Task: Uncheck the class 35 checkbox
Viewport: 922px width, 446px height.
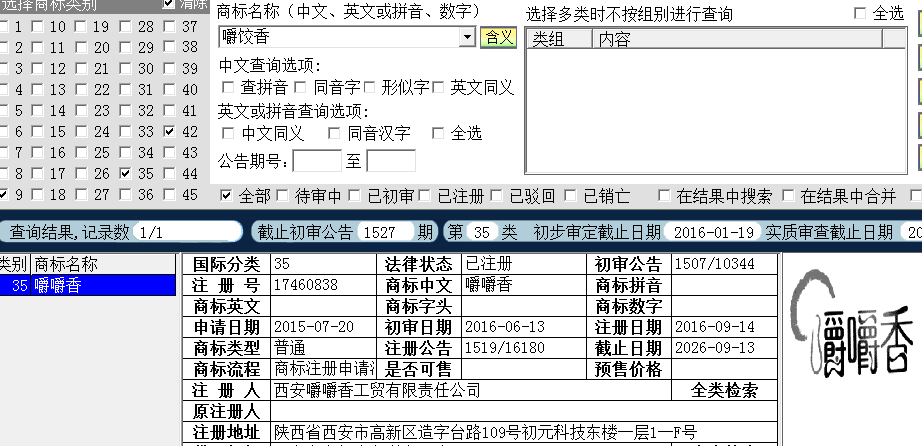Action: [x=125, y=174]
